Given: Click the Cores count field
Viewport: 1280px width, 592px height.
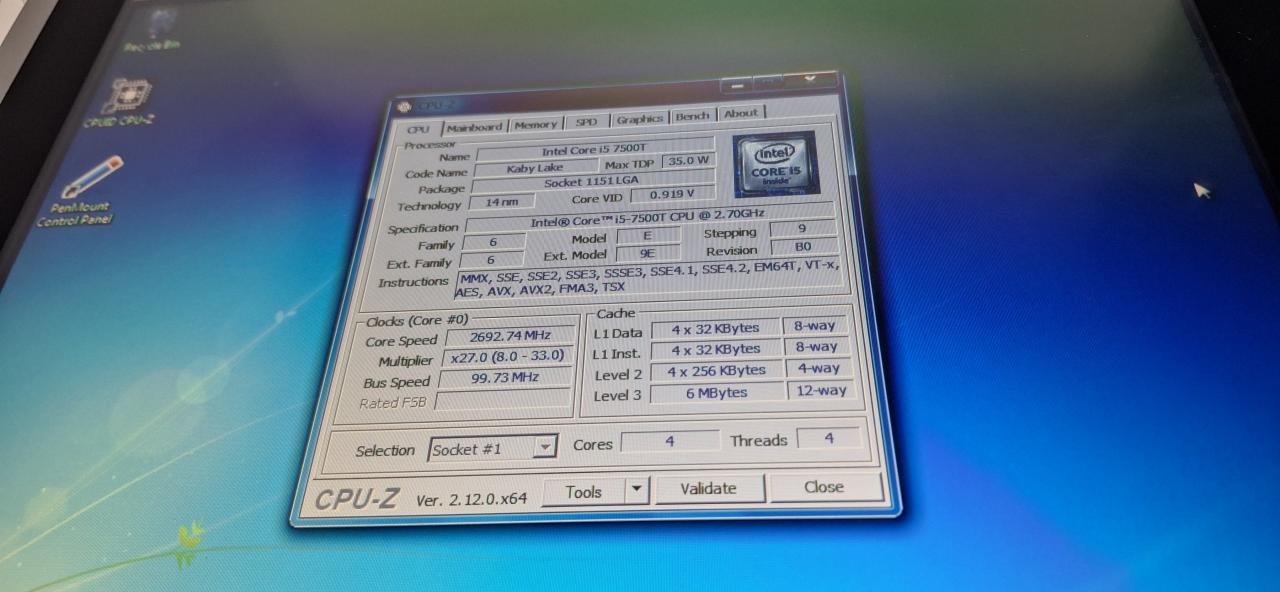Looking at the screenshot, I should pyautogui.click(x=670, y=441).
